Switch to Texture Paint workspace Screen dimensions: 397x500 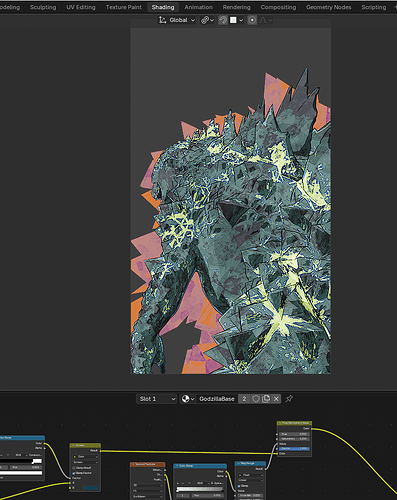point(124,7)
